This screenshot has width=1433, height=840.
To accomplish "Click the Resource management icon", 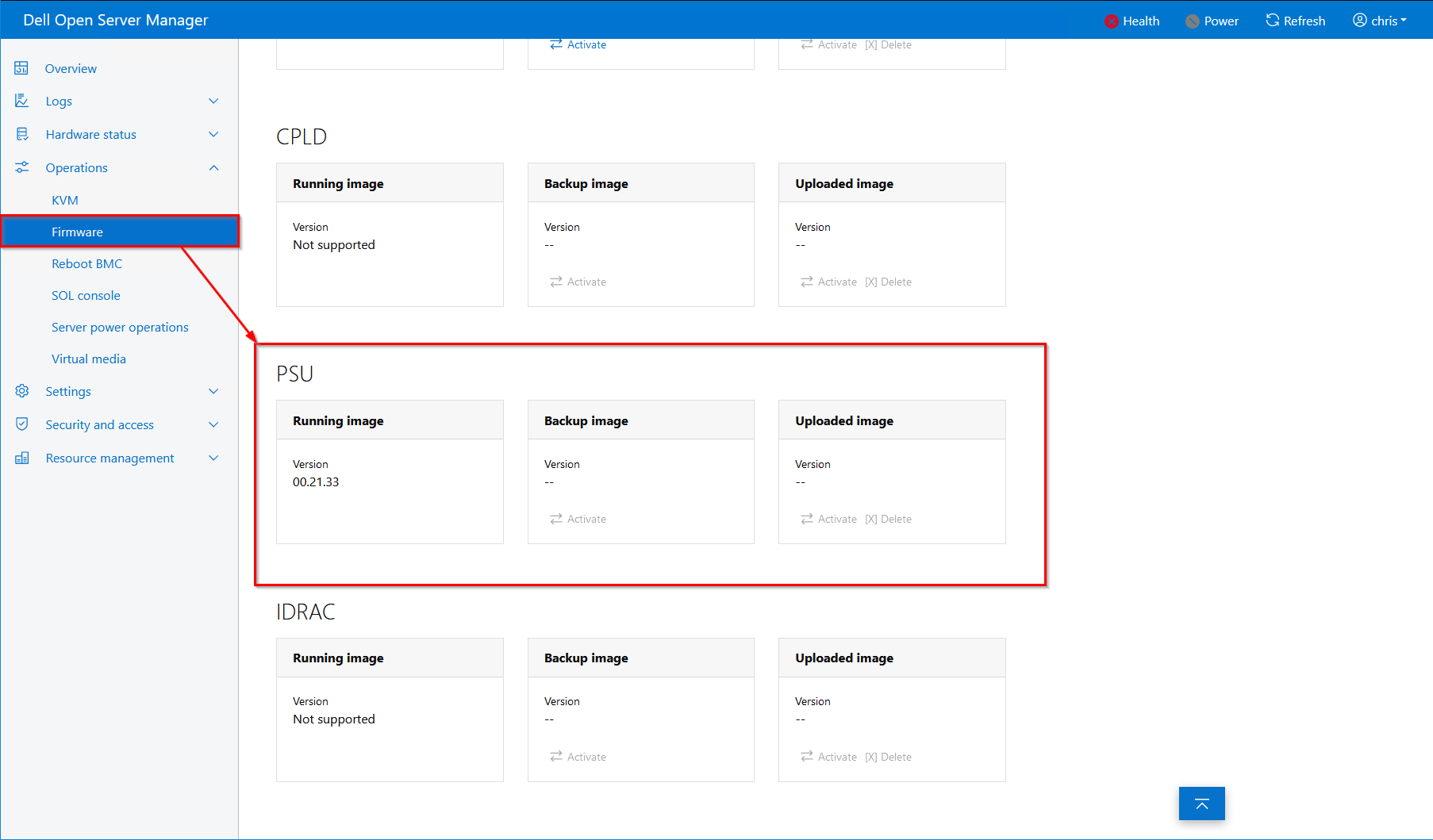I will click(21, 458).
